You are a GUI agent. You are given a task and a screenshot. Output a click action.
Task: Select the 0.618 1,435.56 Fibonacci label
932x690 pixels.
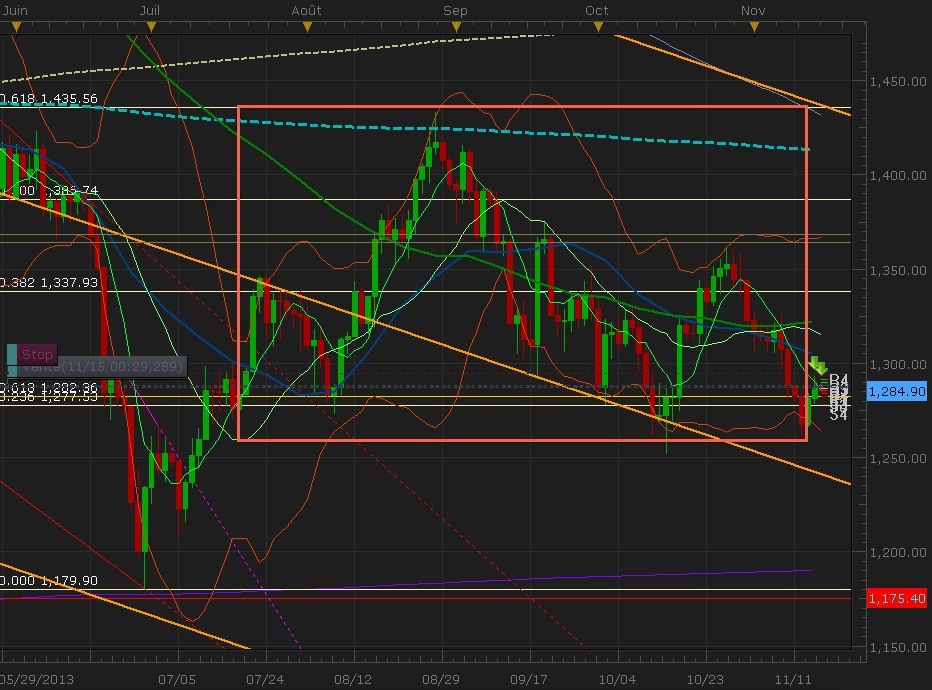pyautogui.click(x=50, y=99)
